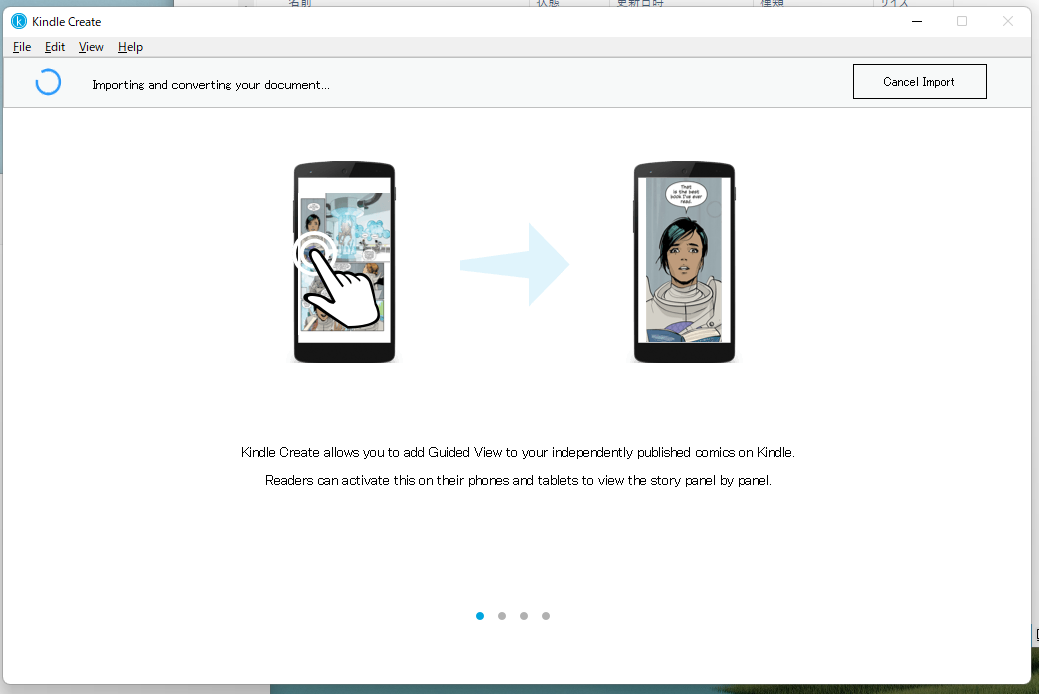Viewport: 1039px width, 694px height.
Task: Click the comic page phone illustration with hand
Action: pyautogui.click(x=345, y=262)
